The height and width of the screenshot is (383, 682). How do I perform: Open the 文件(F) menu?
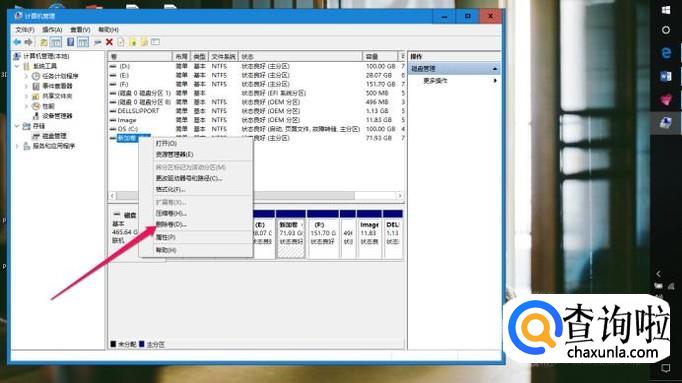point(25,30)
